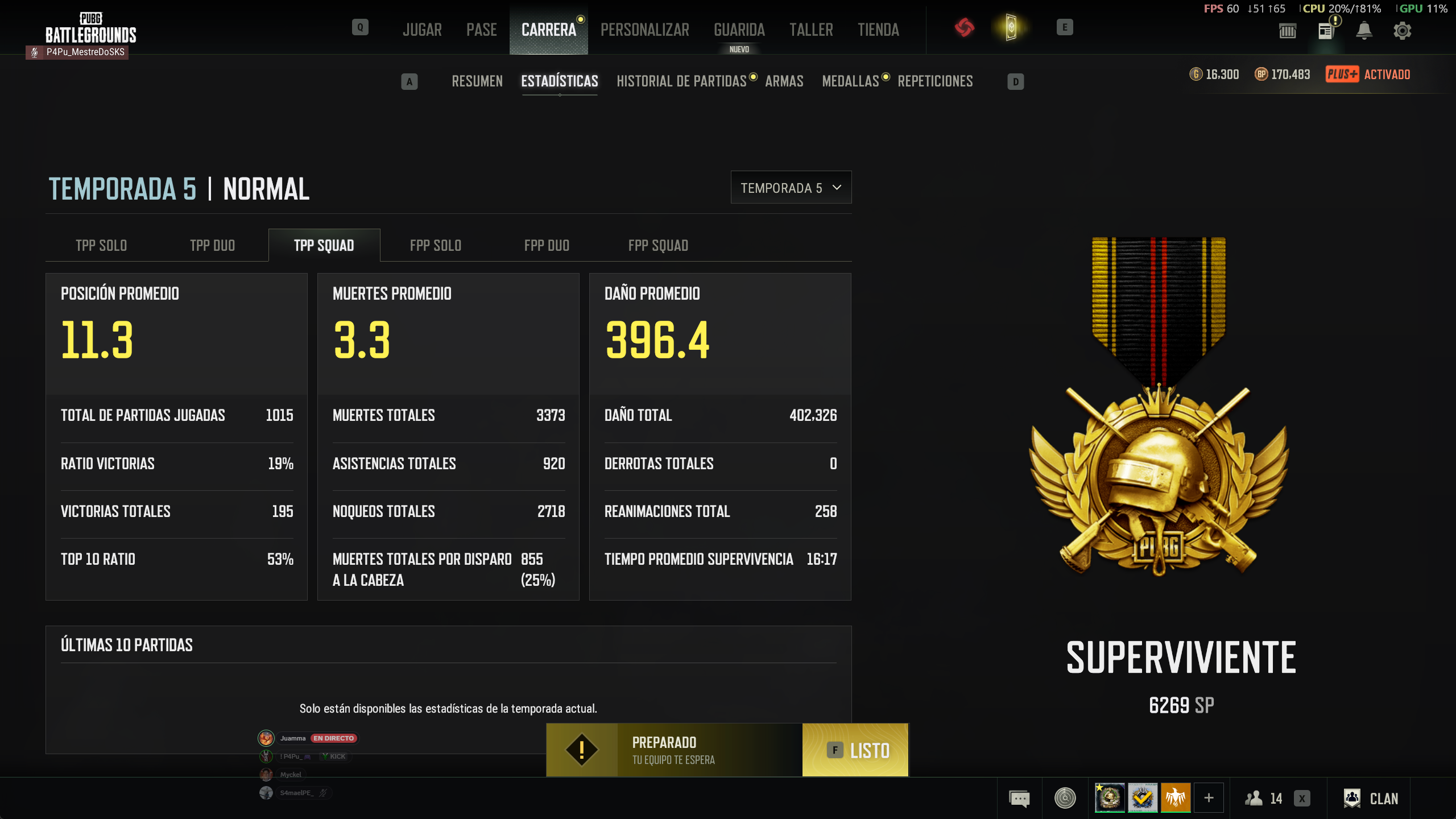Open the chat speech bubble icon
The image size is (1456, 819).
click(1019, 799)
